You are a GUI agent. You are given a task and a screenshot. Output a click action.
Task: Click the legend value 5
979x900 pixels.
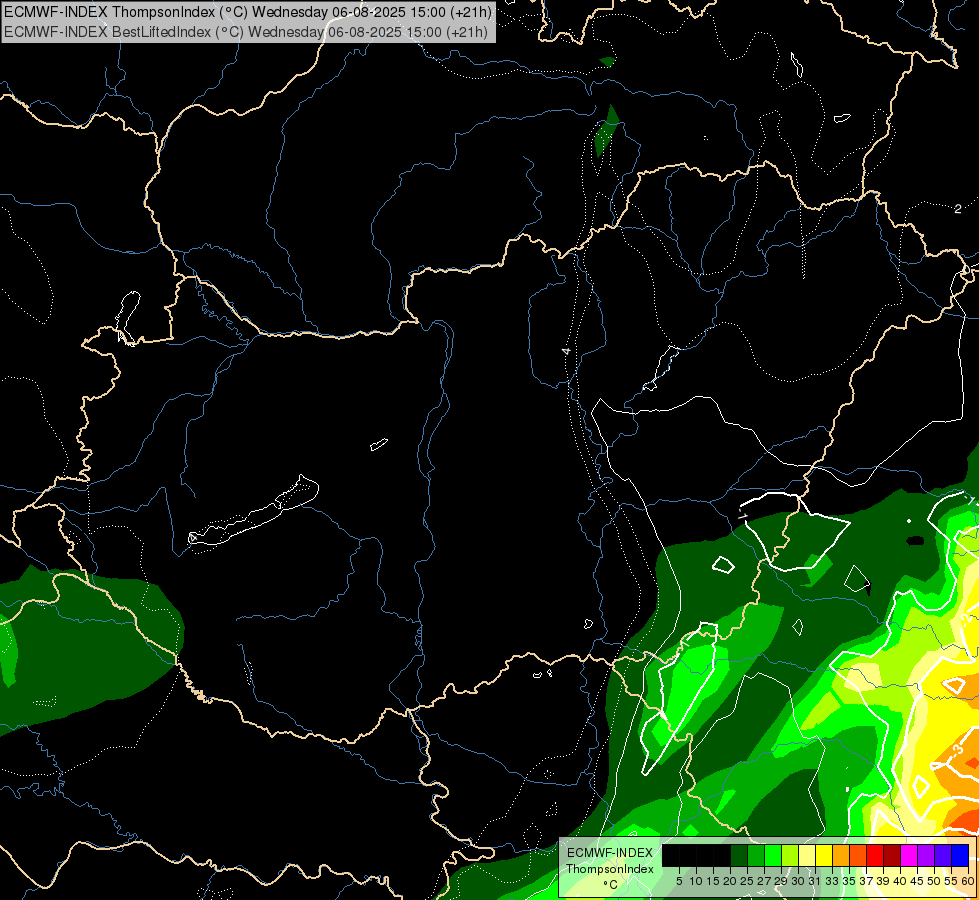pos(679,881)
